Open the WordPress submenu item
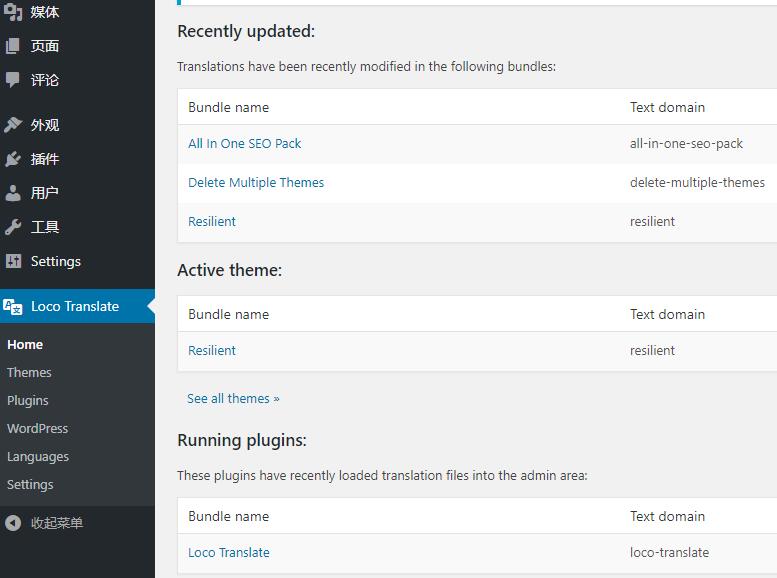The image size is (777, 578). tap(38, 428)
